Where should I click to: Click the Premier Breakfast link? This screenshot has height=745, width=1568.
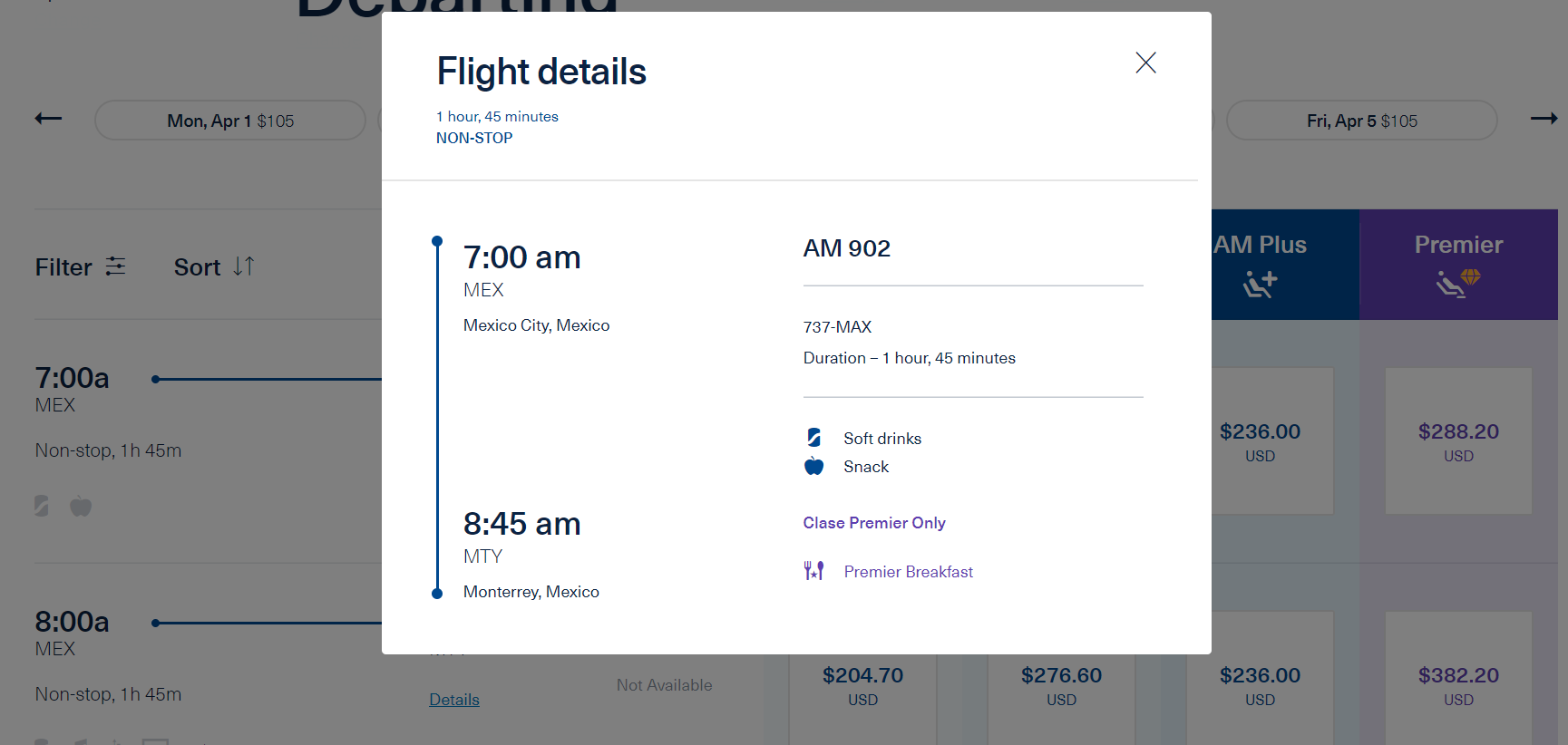(x=908, y=572)
